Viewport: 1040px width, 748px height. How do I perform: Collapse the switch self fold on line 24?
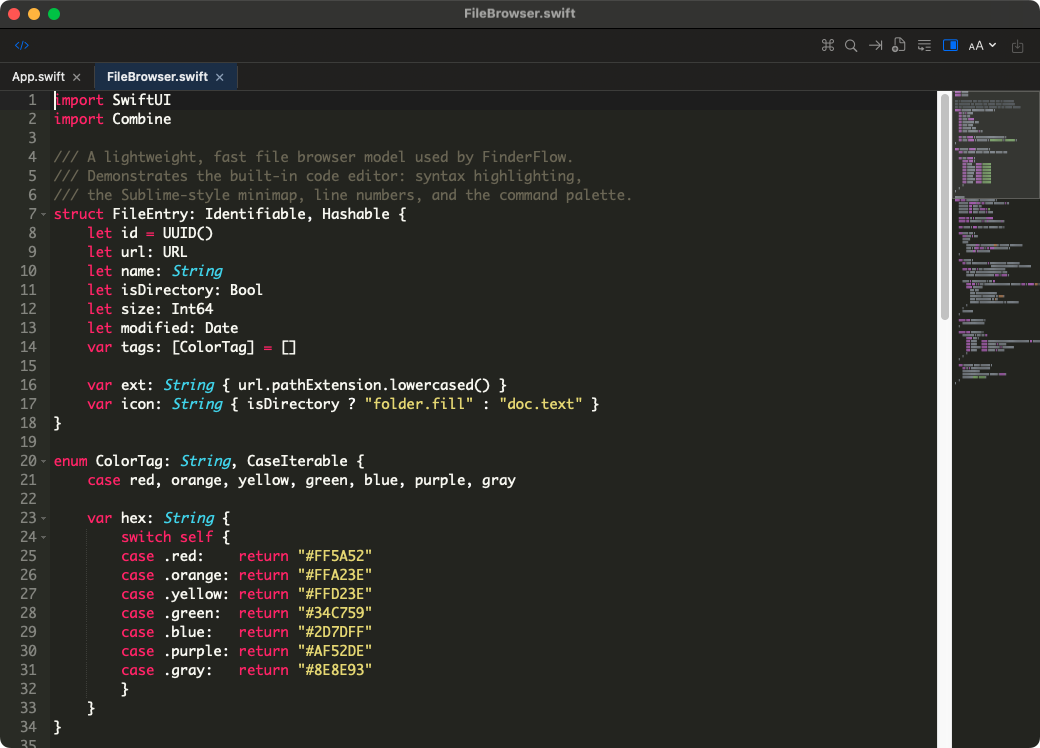[x=44, y=537]
